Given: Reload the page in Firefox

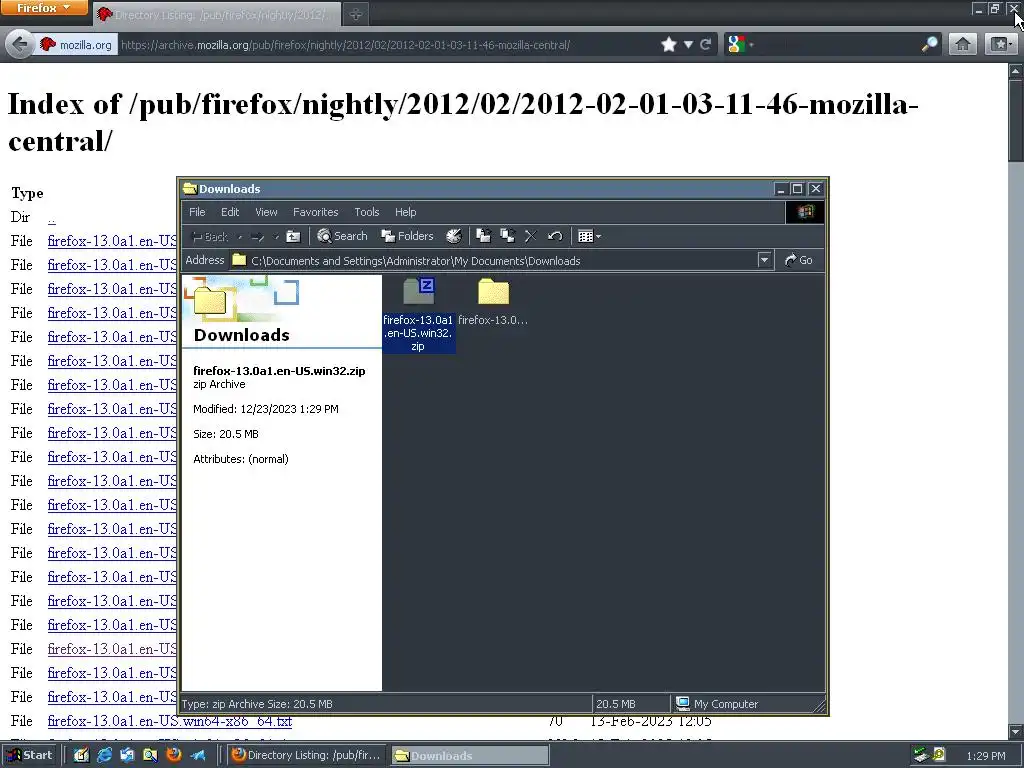Looking at the screenshot, I should [x=705, y=44].
